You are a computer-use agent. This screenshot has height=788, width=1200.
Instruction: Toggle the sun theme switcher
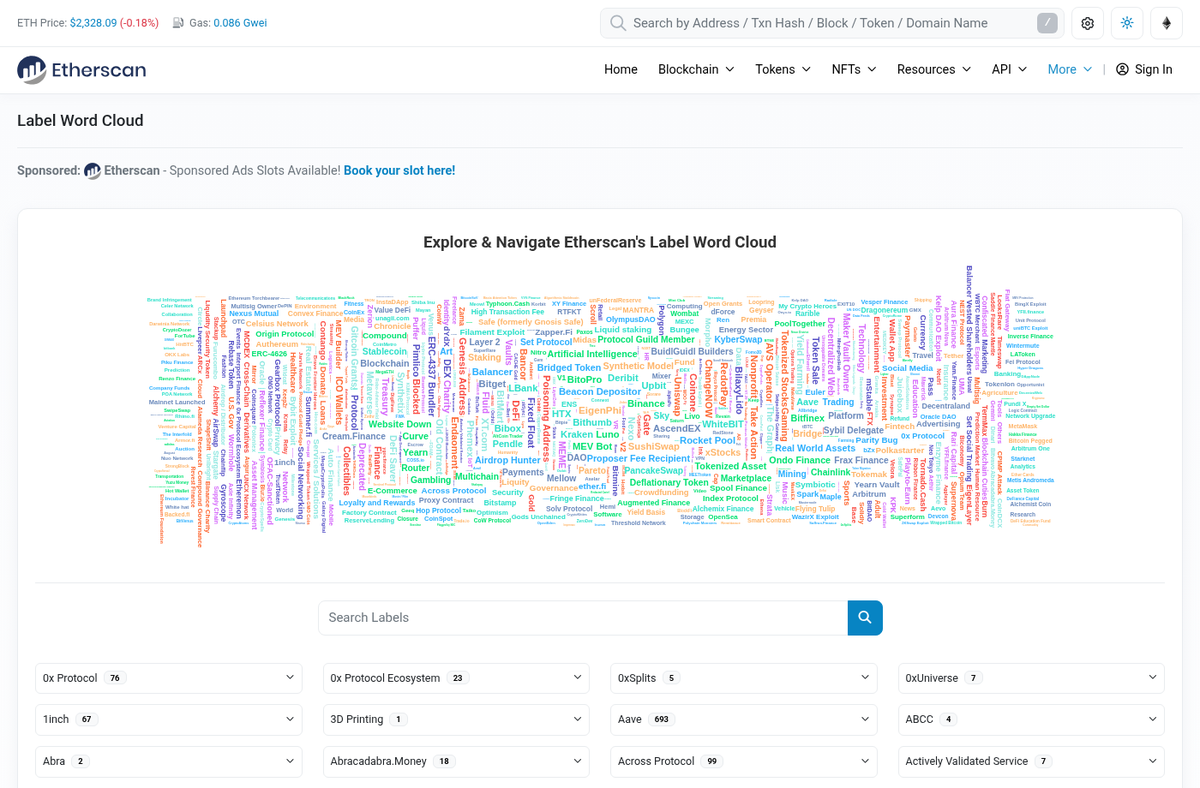tap(1127, 23)
